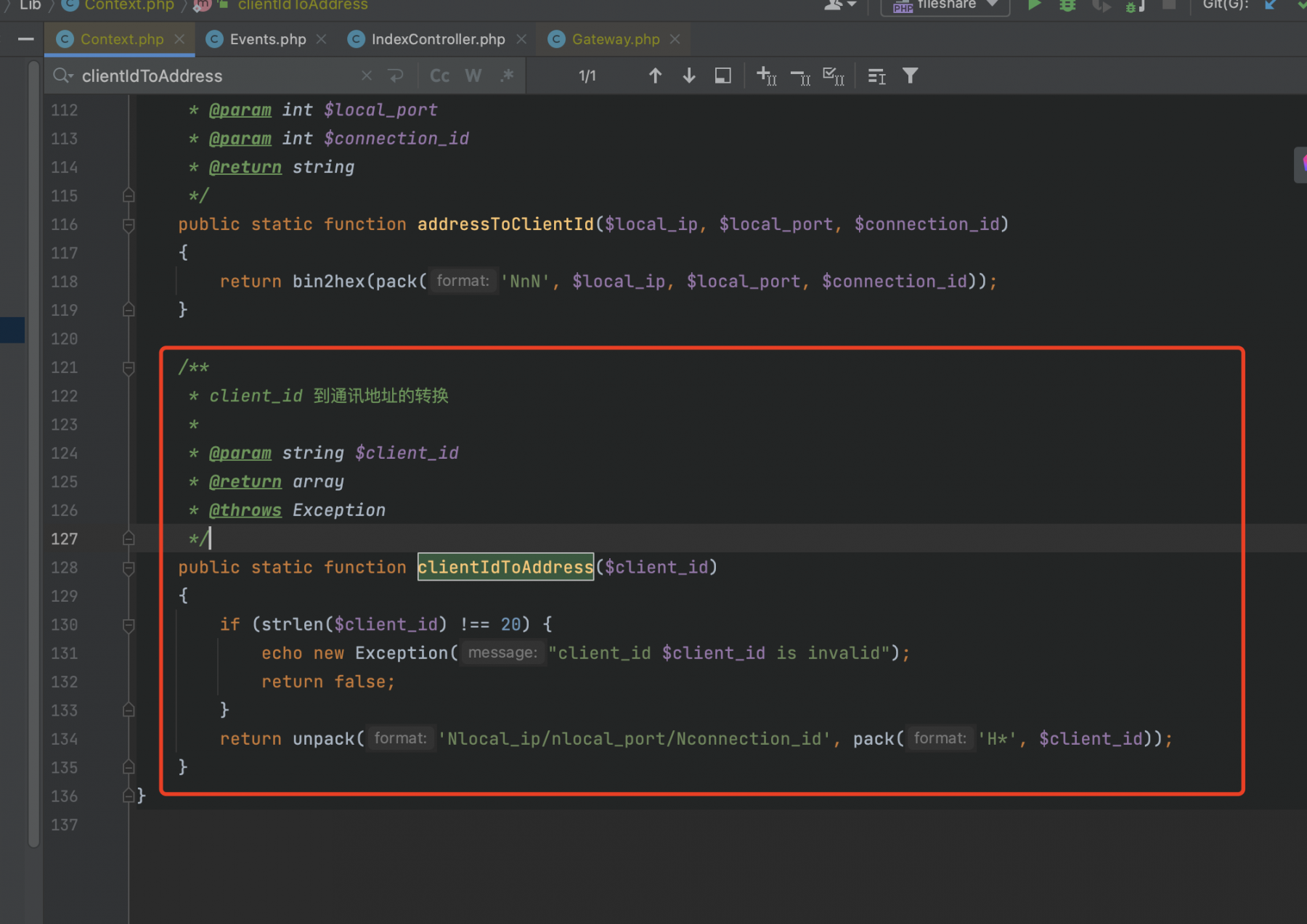Toggle Match Case (Cc) search option
Image resolution: width=1307 pixels, height=924 pixels.
[439, 75]
